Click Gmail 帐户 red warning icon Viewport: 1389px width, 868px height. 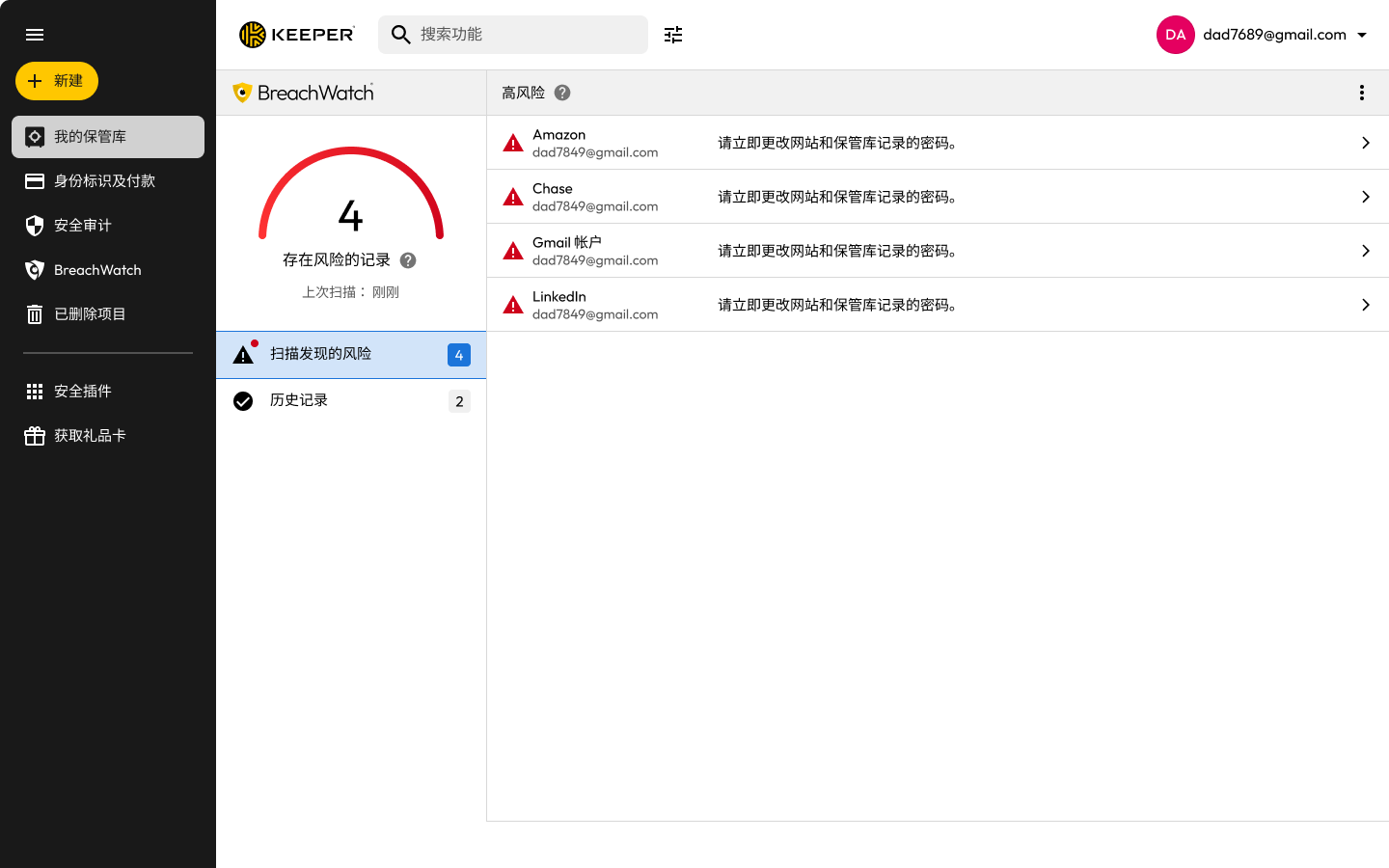(x=513, y=252)
